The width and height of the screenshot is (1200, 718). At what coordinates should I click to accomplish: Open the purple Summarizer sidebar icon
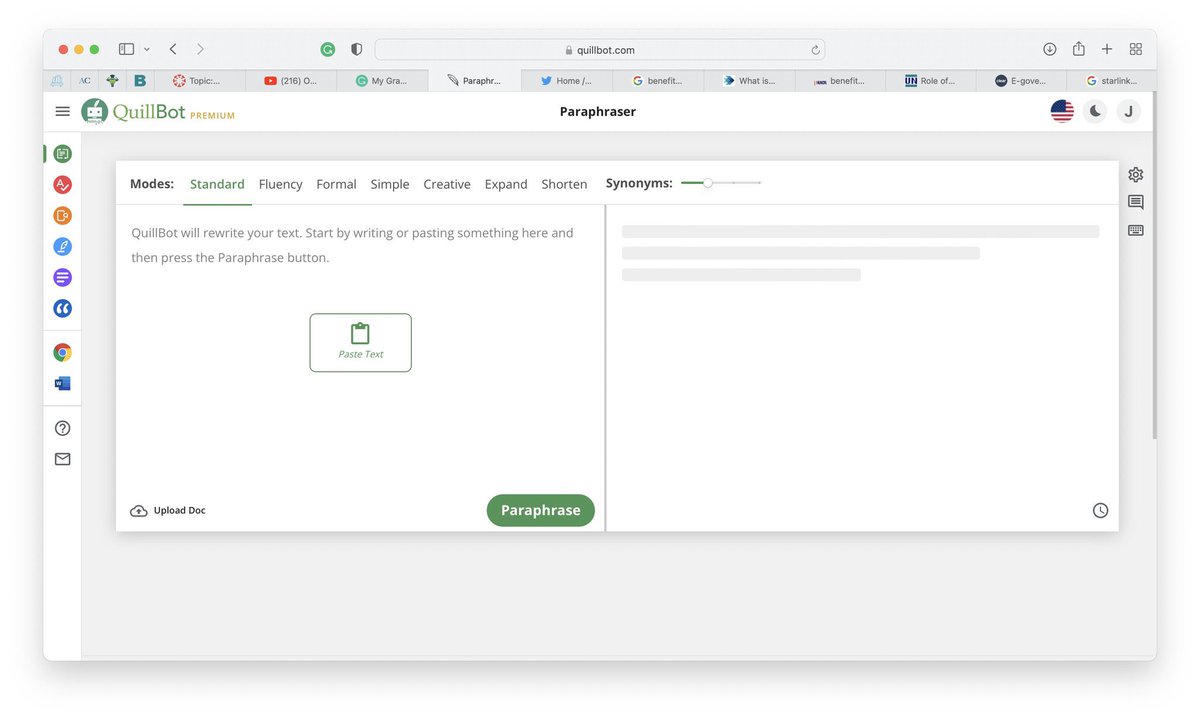(63, 277)
